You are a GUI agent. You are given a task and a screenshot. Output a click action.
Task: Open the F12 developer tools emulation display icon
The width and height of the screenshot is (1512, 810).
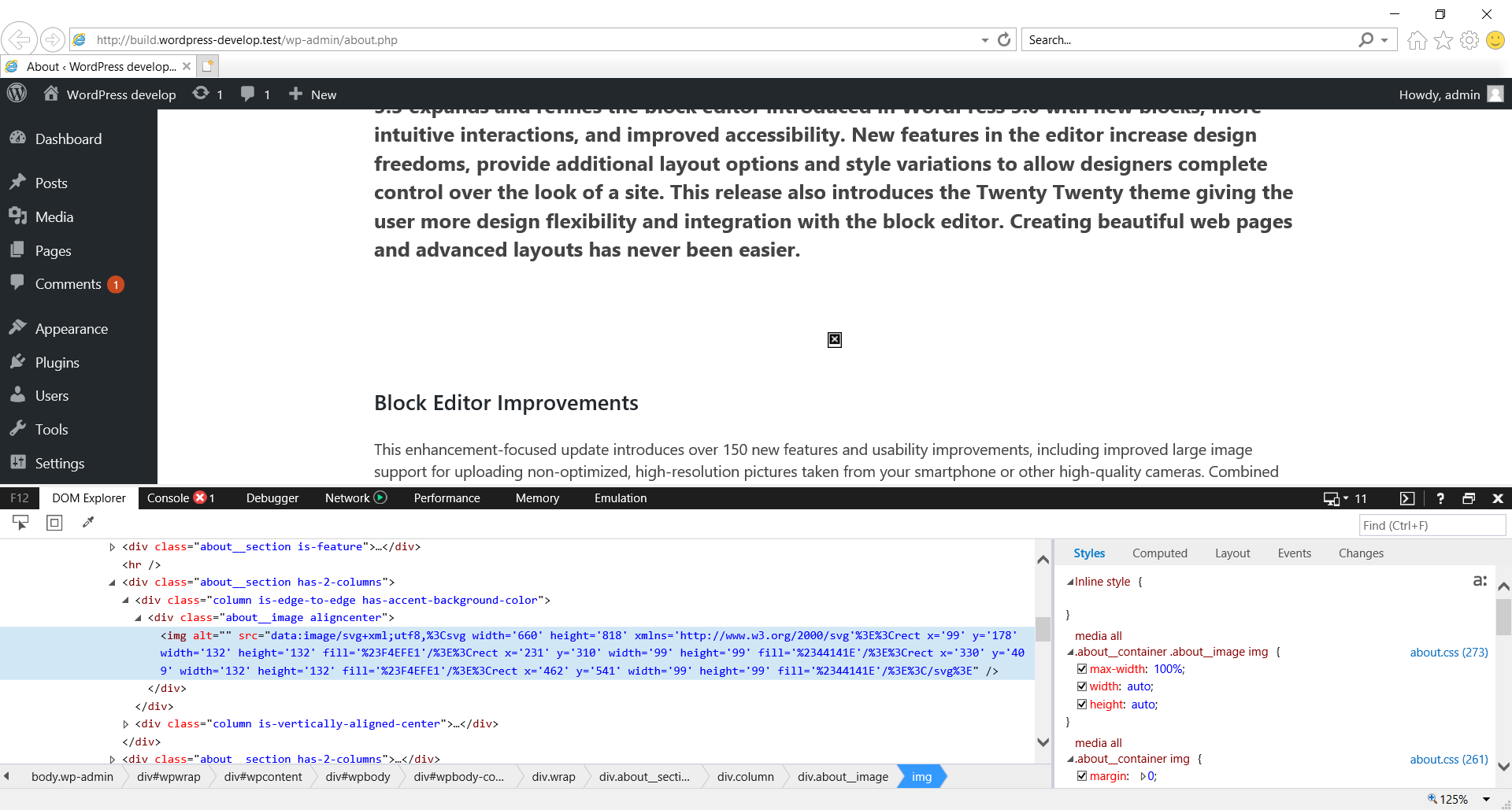pos(1332,498)
